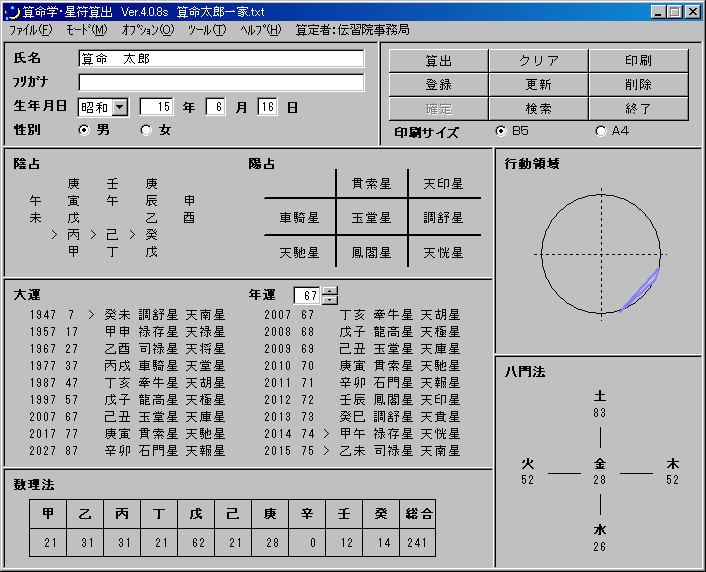
Task: Open the ヘルプ(H) menu
Action: coord(261,30)
